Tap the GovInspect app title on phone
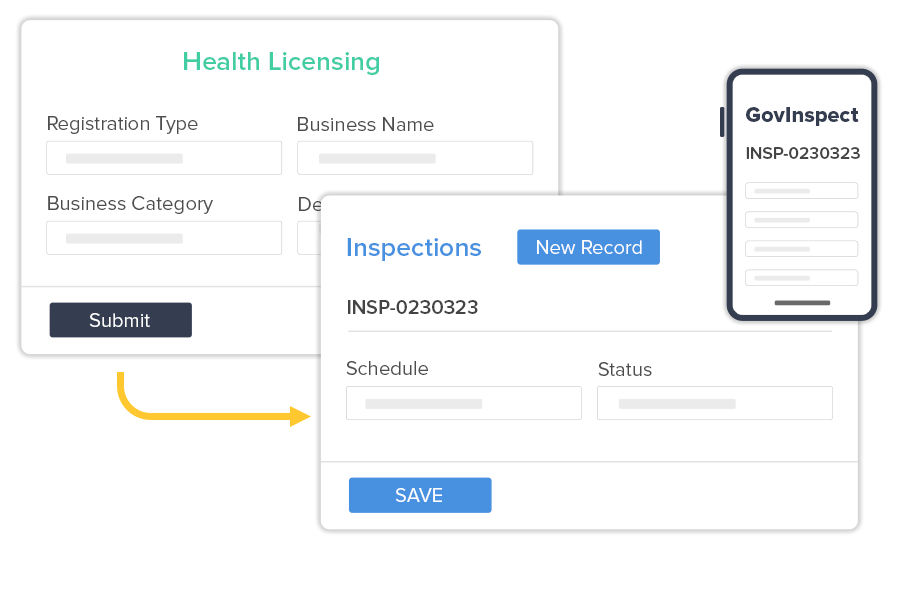900x600 pixels. (802, 115)
